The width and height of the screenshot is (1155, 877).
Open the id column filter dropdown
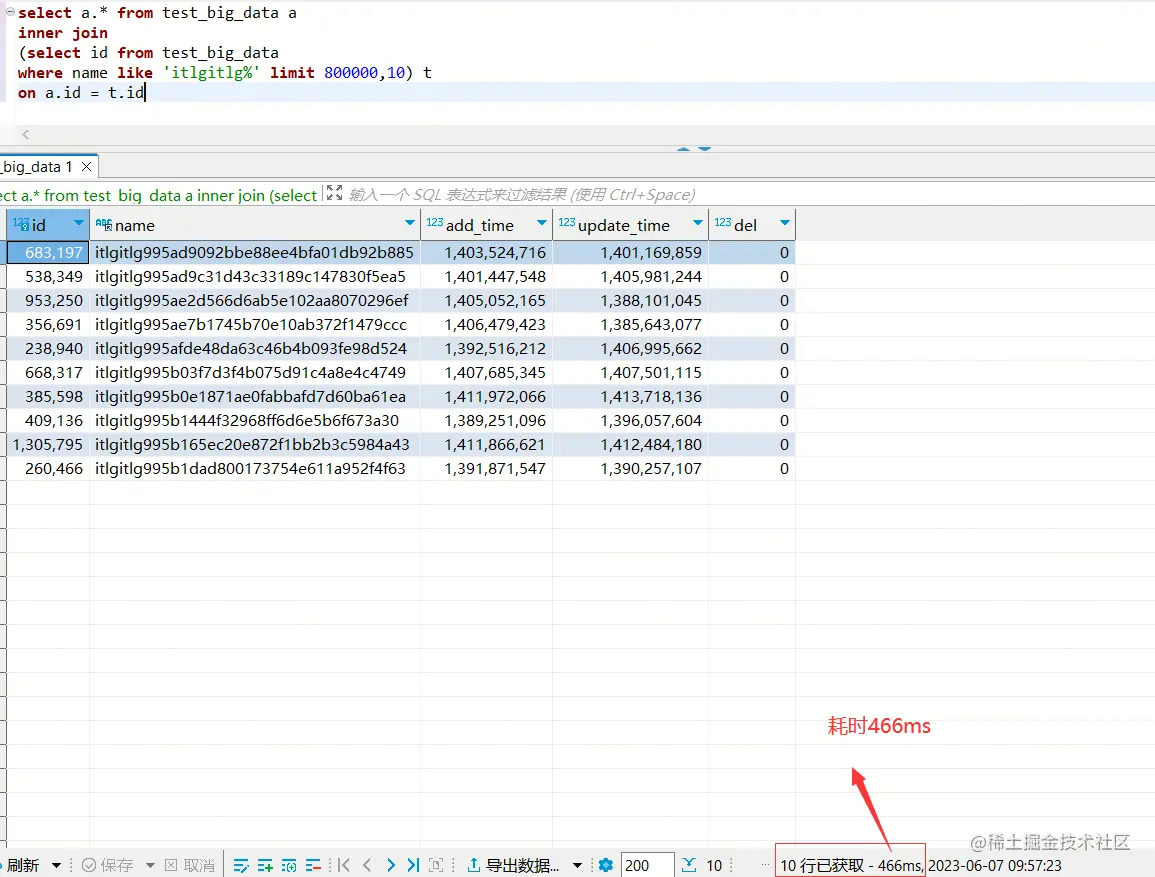point(78,223)
